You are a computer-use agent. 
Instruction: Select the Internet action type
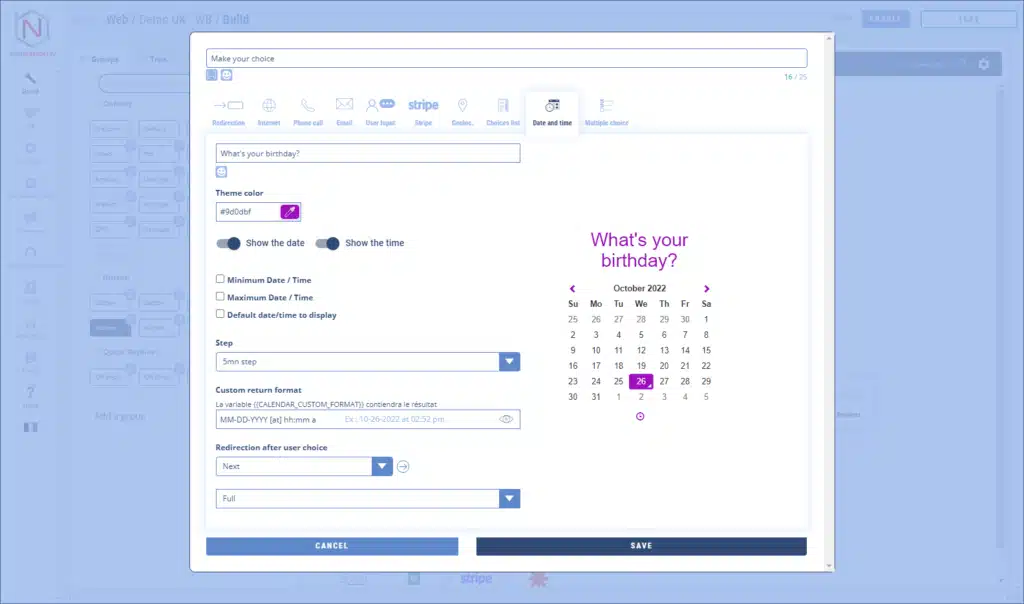(269, 111)
